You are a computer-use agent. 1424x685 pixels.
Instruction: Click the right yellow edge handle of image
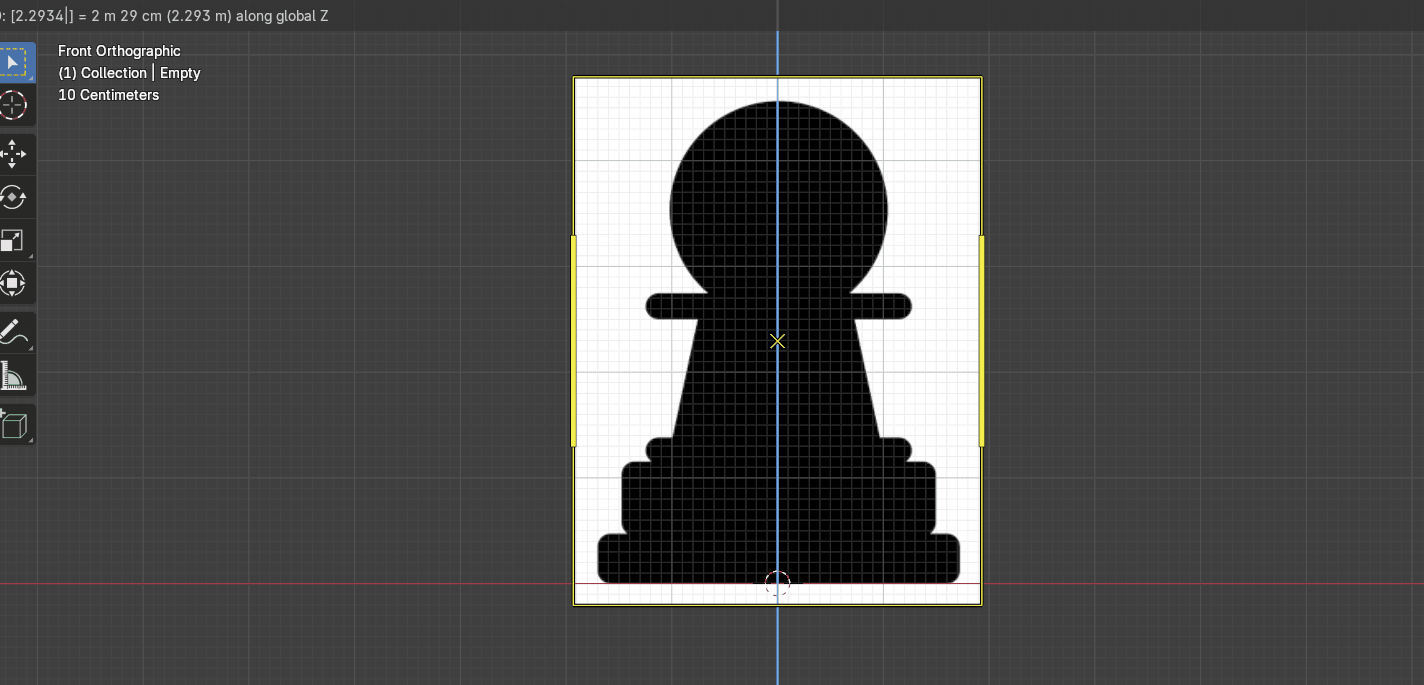tap(982, 340)
